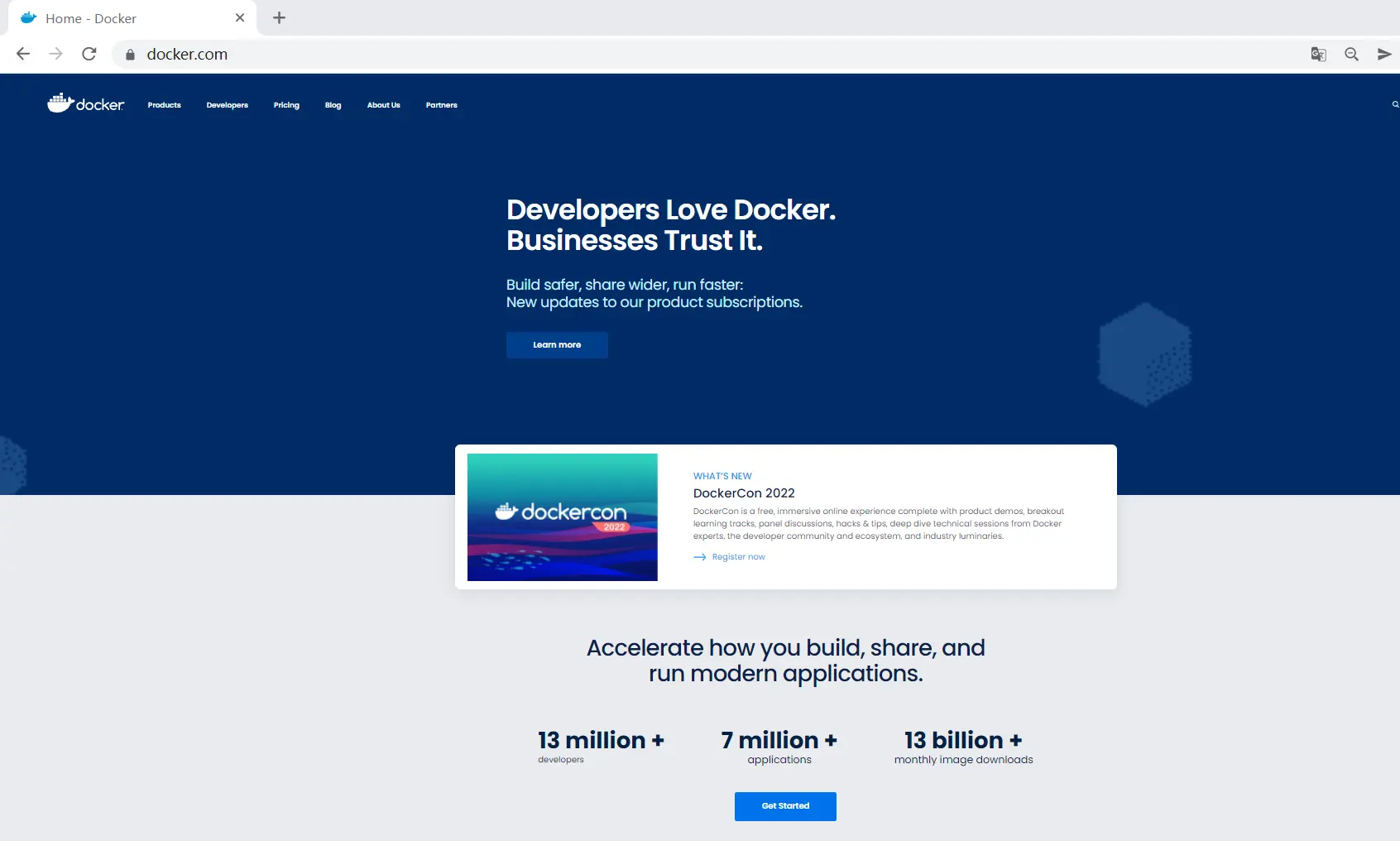Image resolution: width=1400 pixels, height=841 pixels.
Task: Select the Home - Docker browser tab
Action: (132, 18)
